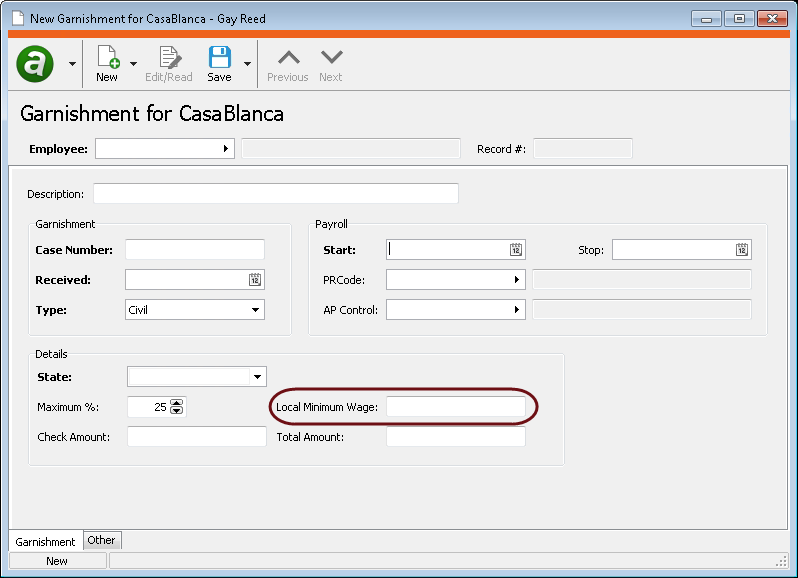The width and height of the screenshot is (798, 578).
Task: Open the Start date calendar picker
Action: click(516, 250)
